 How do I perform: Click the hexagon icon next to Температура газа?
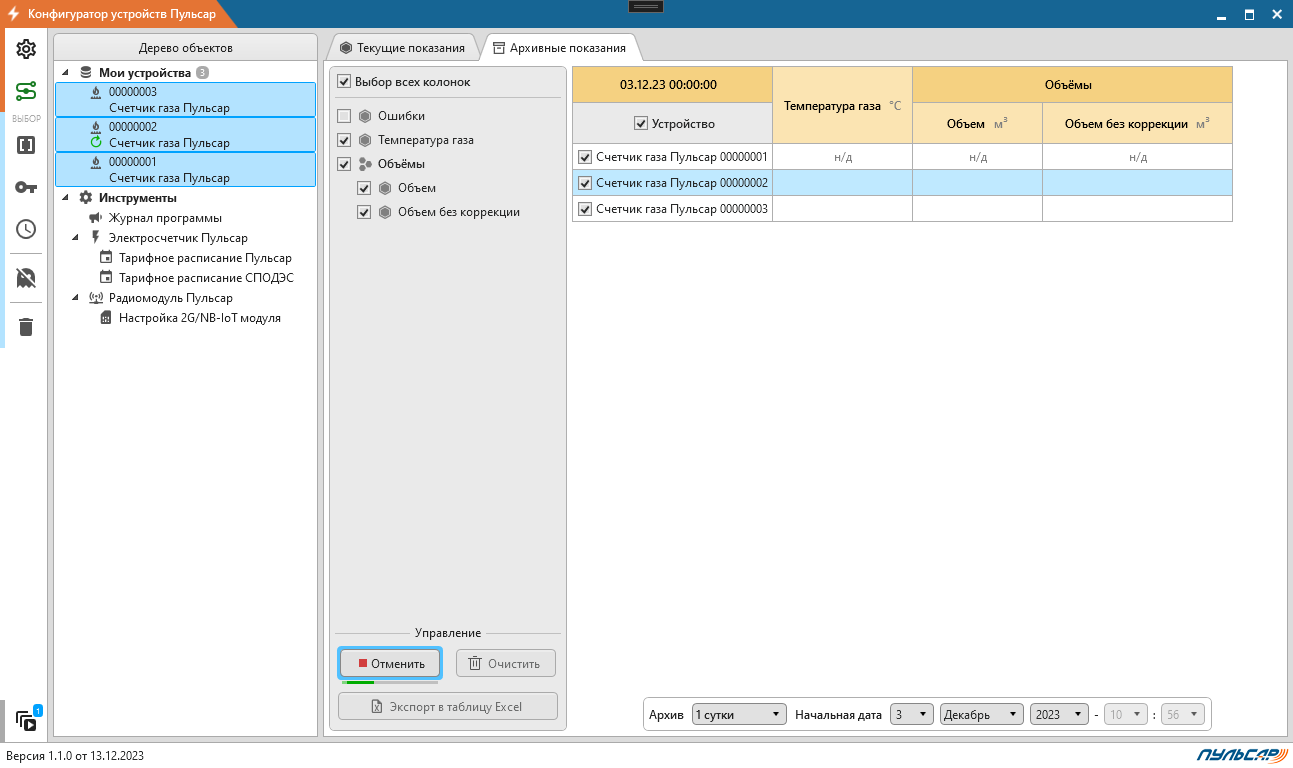365,140
